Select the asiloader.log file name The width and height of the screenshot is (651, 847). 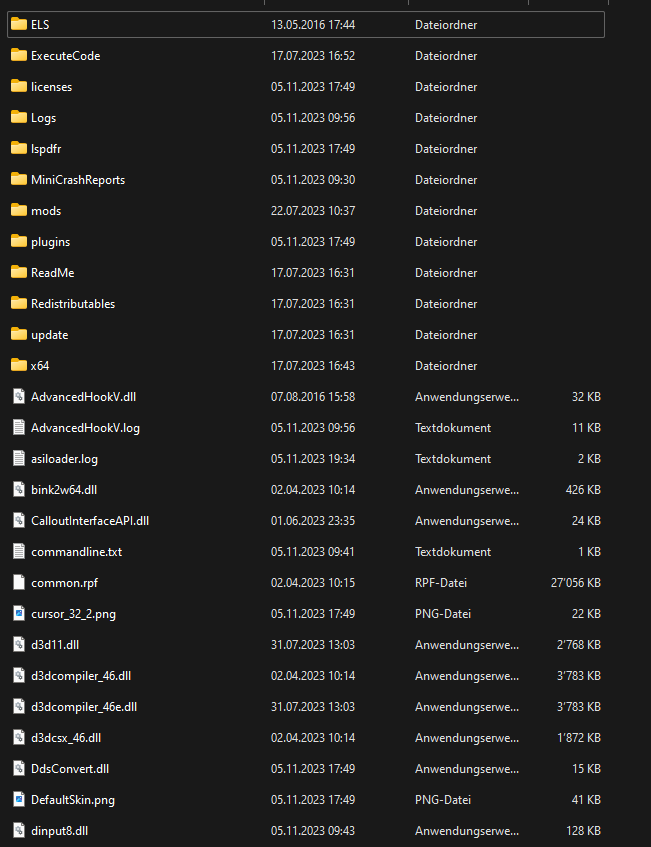pos(64,459)
